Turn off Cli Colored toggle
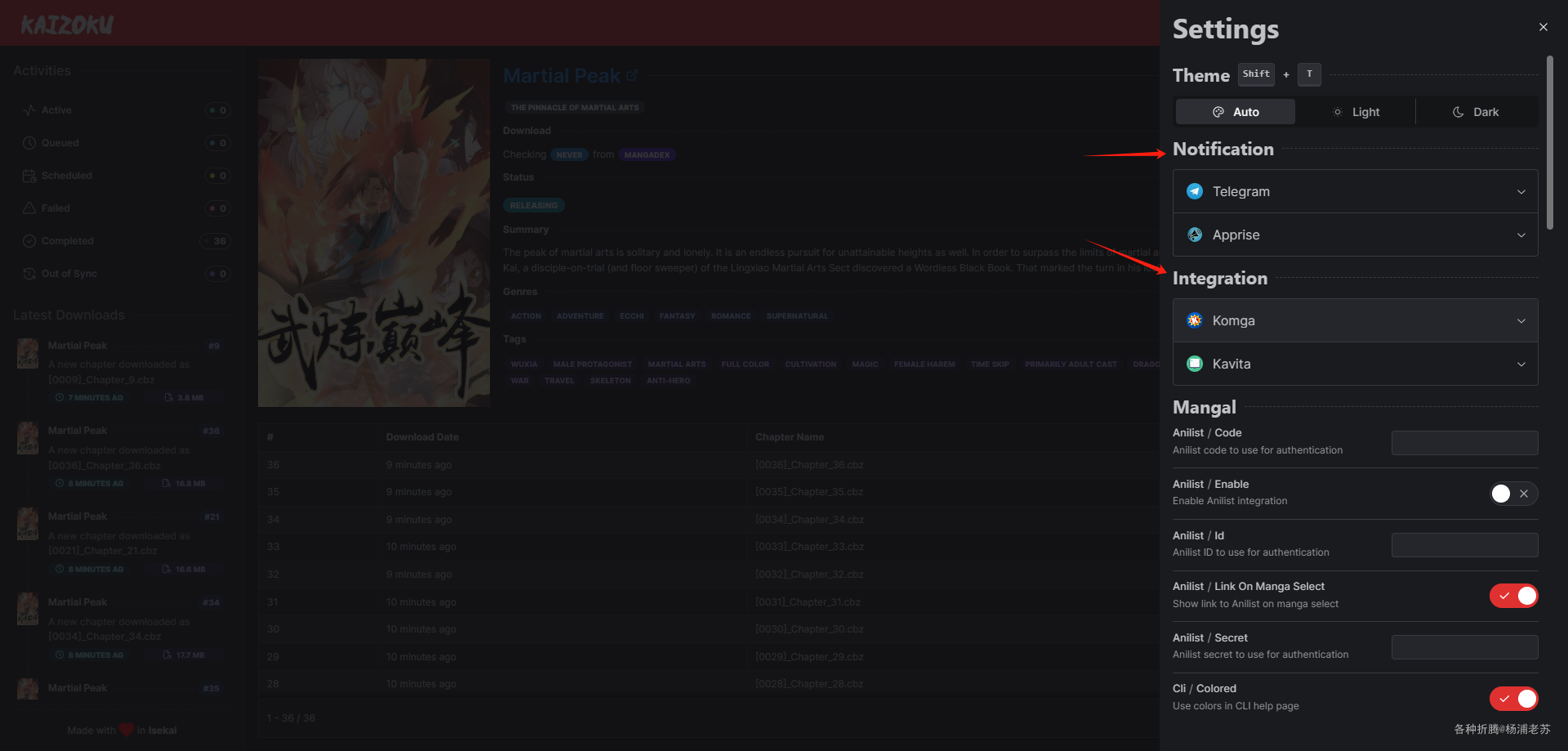This screenshot has height=751, width=1568. [1513, 699]
